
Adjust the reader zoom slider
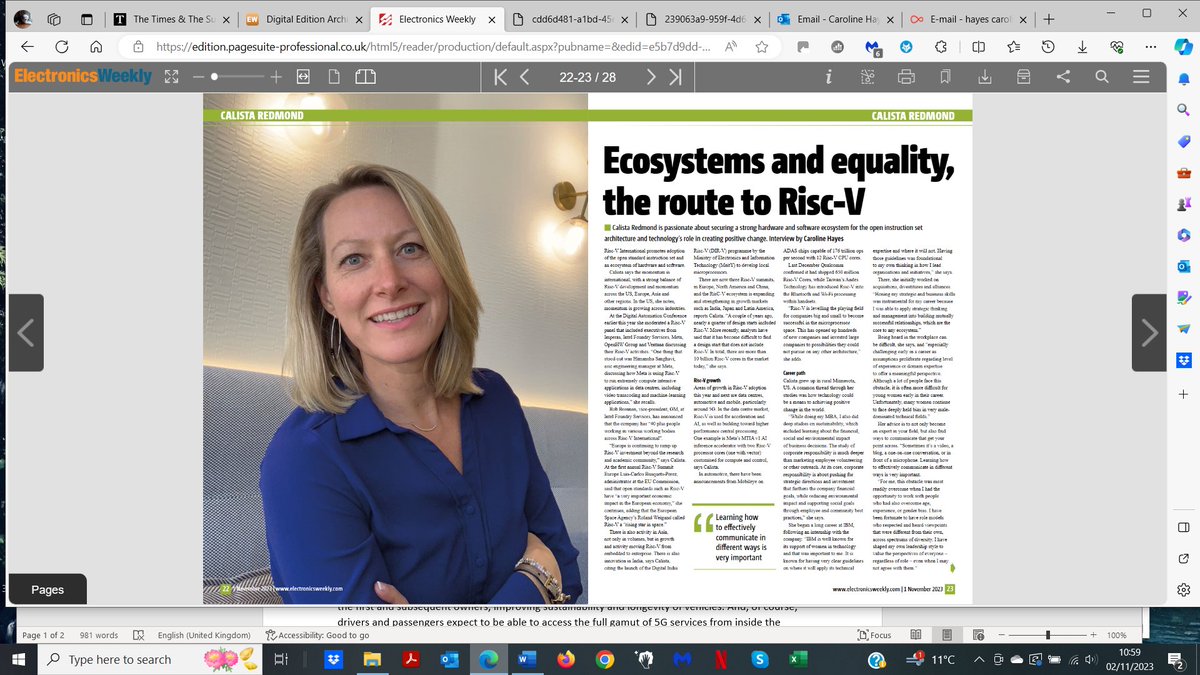[237, 77]
